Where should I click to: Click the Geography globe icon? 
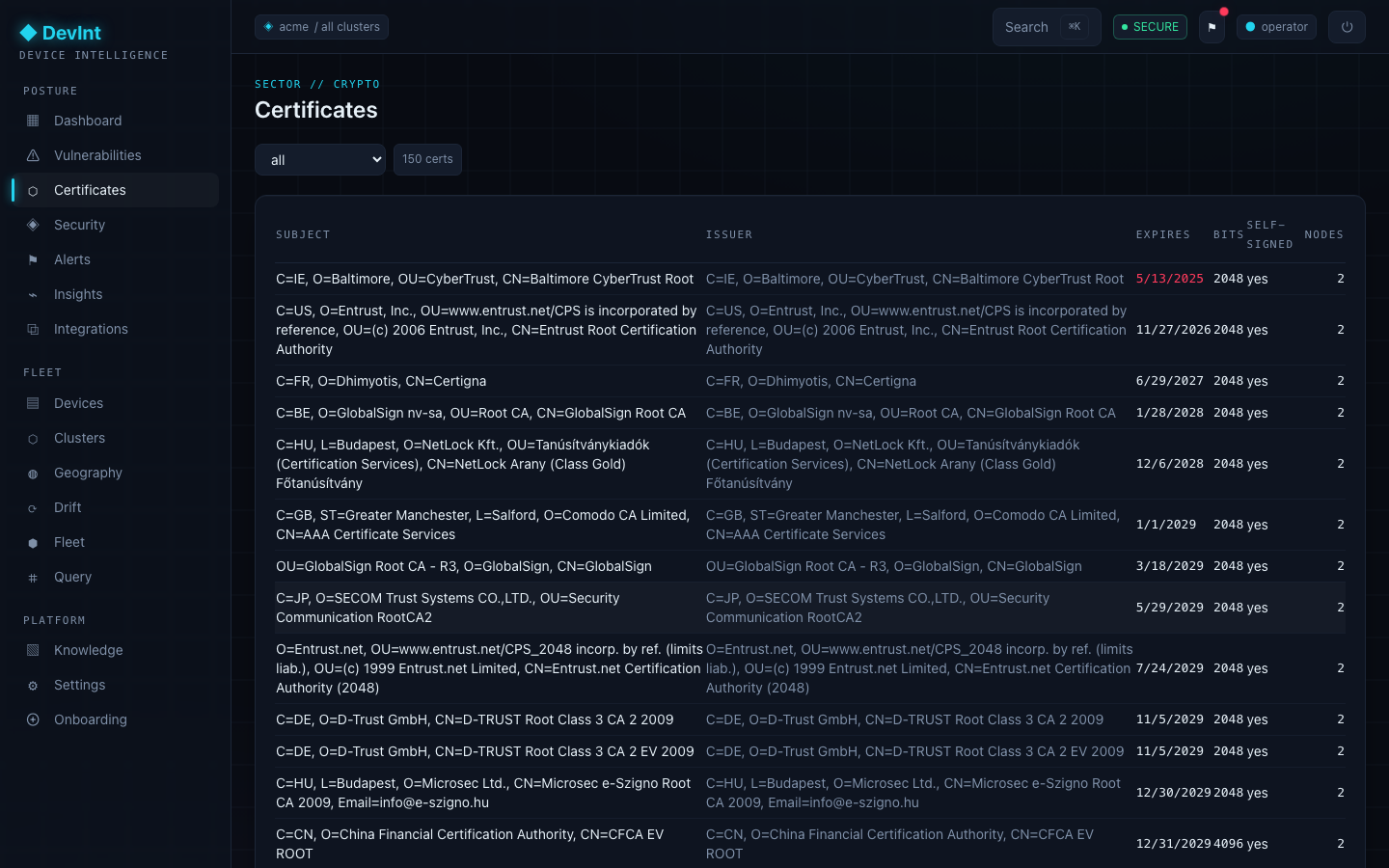coord(33,473)
